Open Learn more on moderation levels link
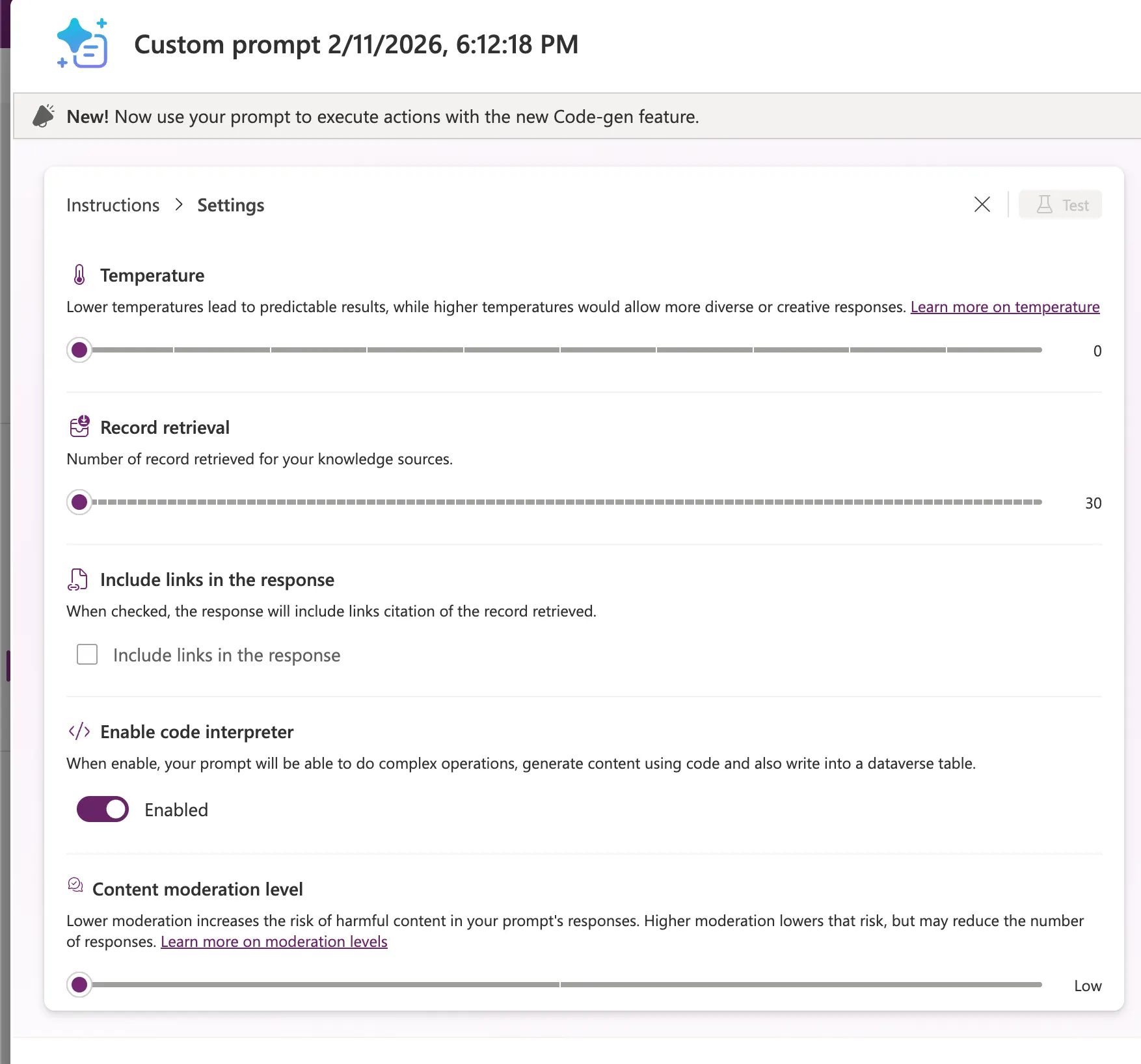Viewport: 1141px width, 1064px height. click(x=274, y=941)
